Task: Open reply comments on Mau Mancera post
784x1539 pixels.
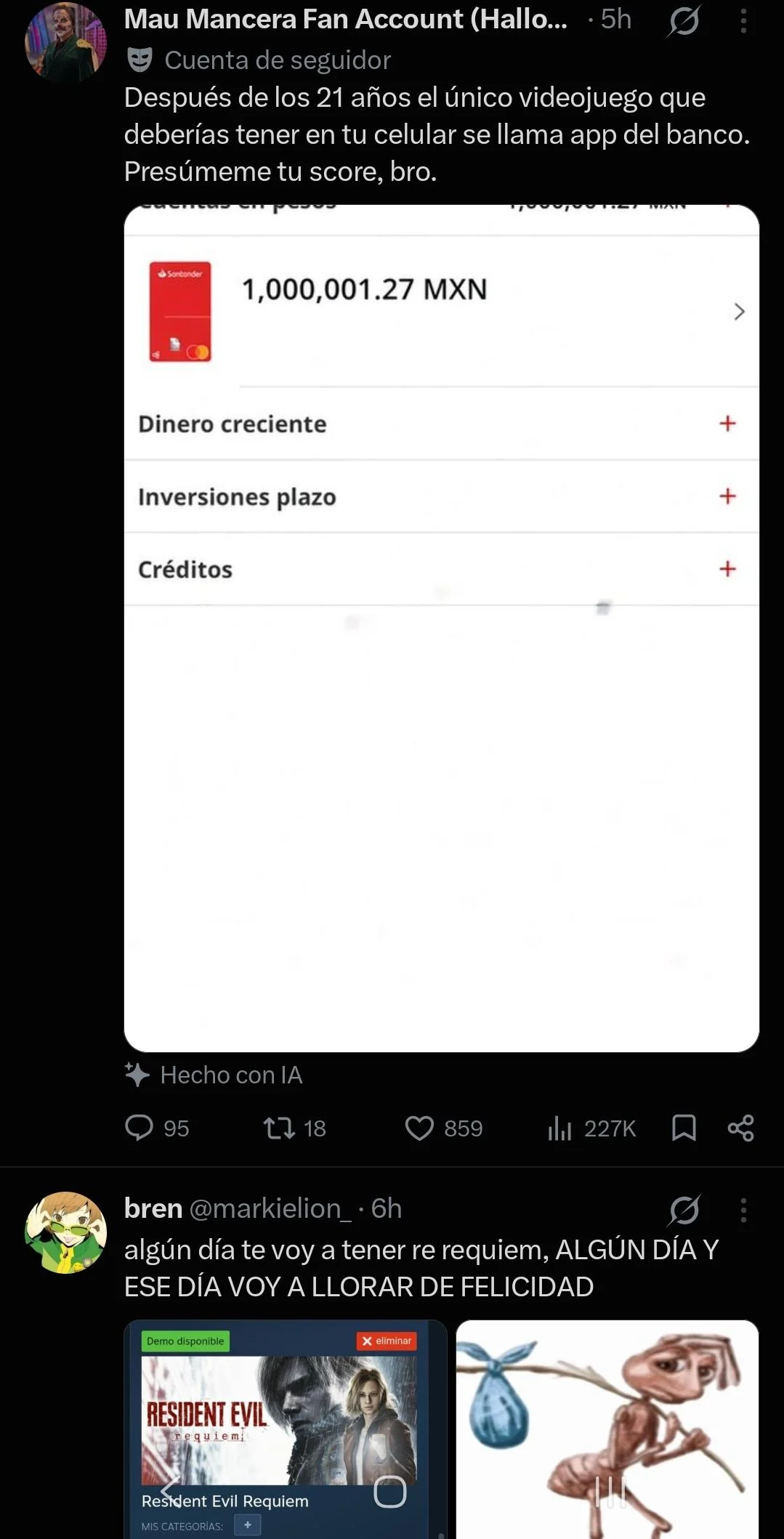Action: click(x=156, y=1128)
